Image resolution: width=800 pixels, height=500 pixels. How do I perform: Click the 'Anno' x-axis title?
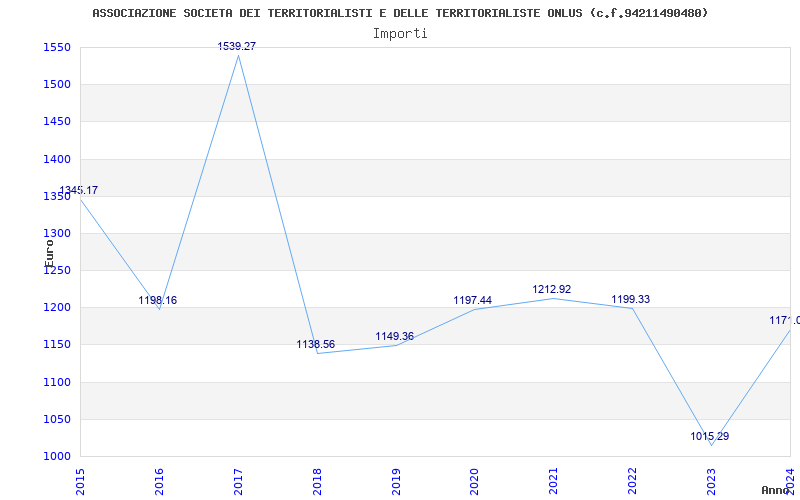coord(775,490)
